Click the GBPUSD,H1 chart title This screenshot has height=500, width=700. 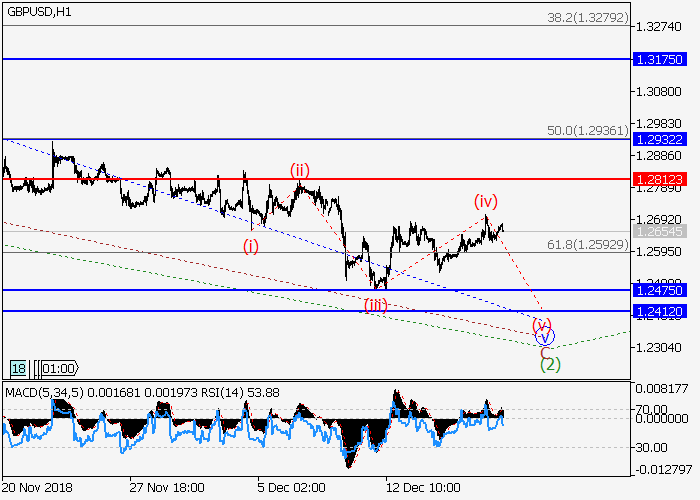[x=38, y=9]
